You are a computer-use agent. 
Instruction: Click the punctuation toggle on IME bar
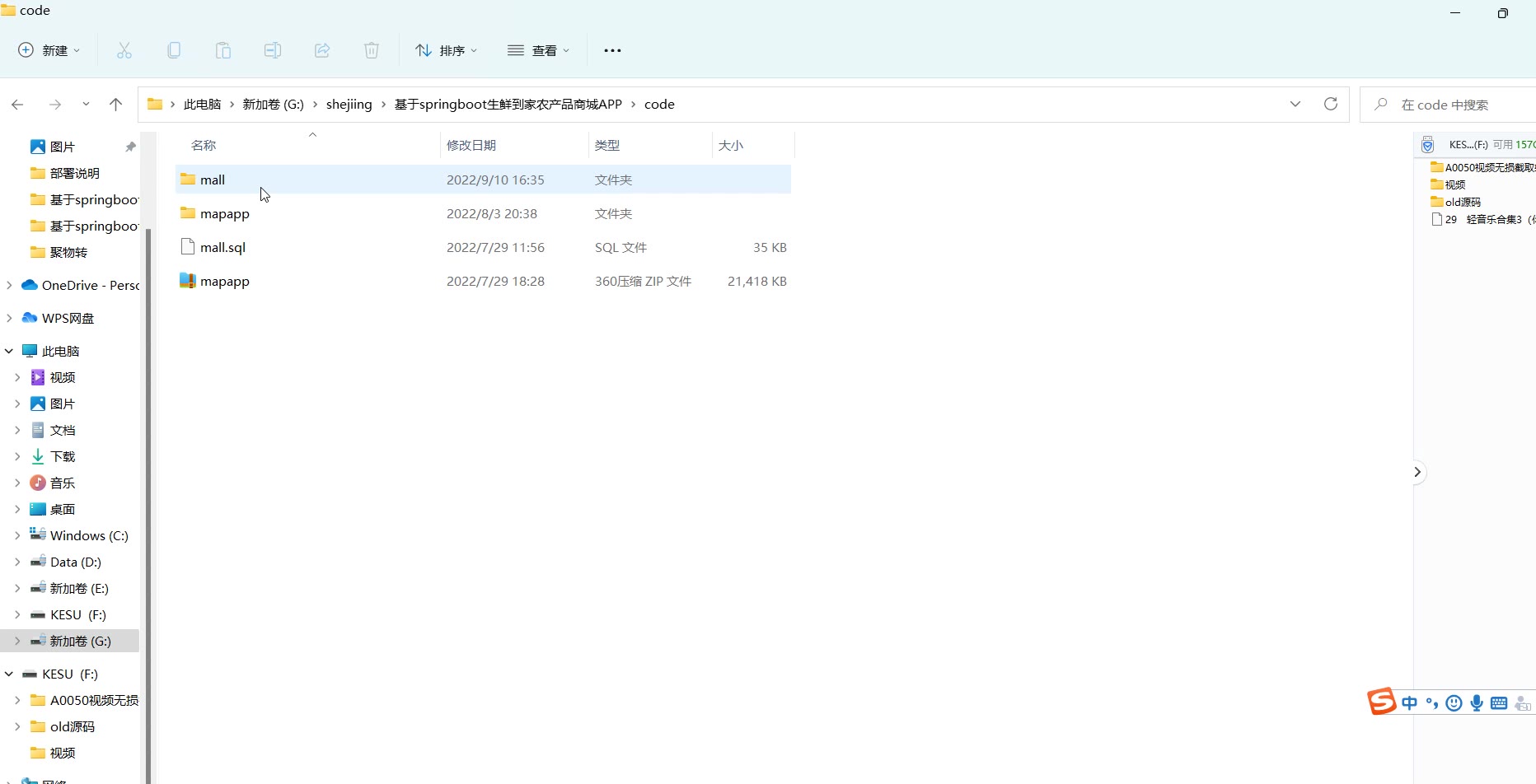tap(1432, 703)
